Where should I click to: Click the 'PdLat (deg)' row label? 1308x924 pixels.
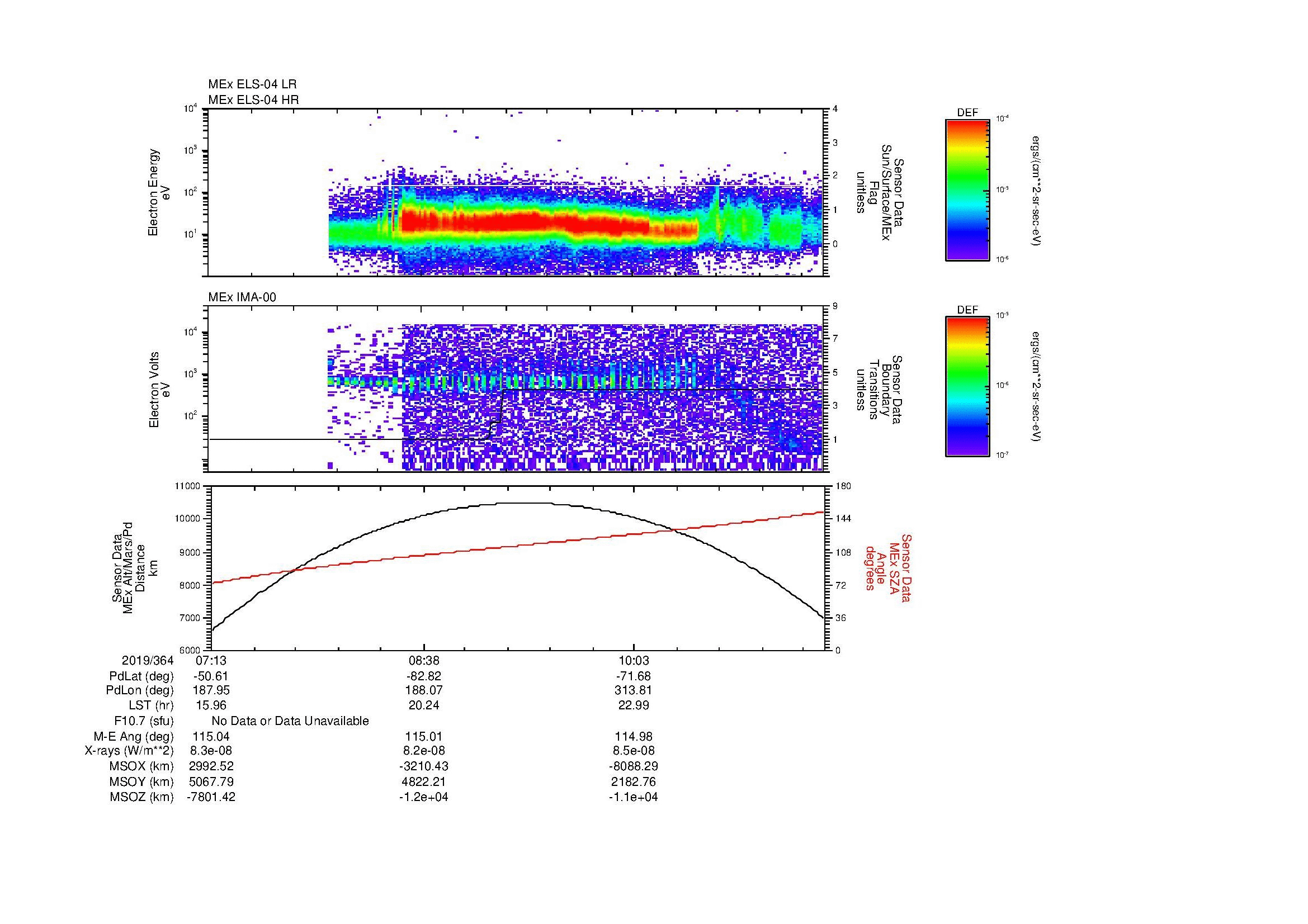click(141, 676)
